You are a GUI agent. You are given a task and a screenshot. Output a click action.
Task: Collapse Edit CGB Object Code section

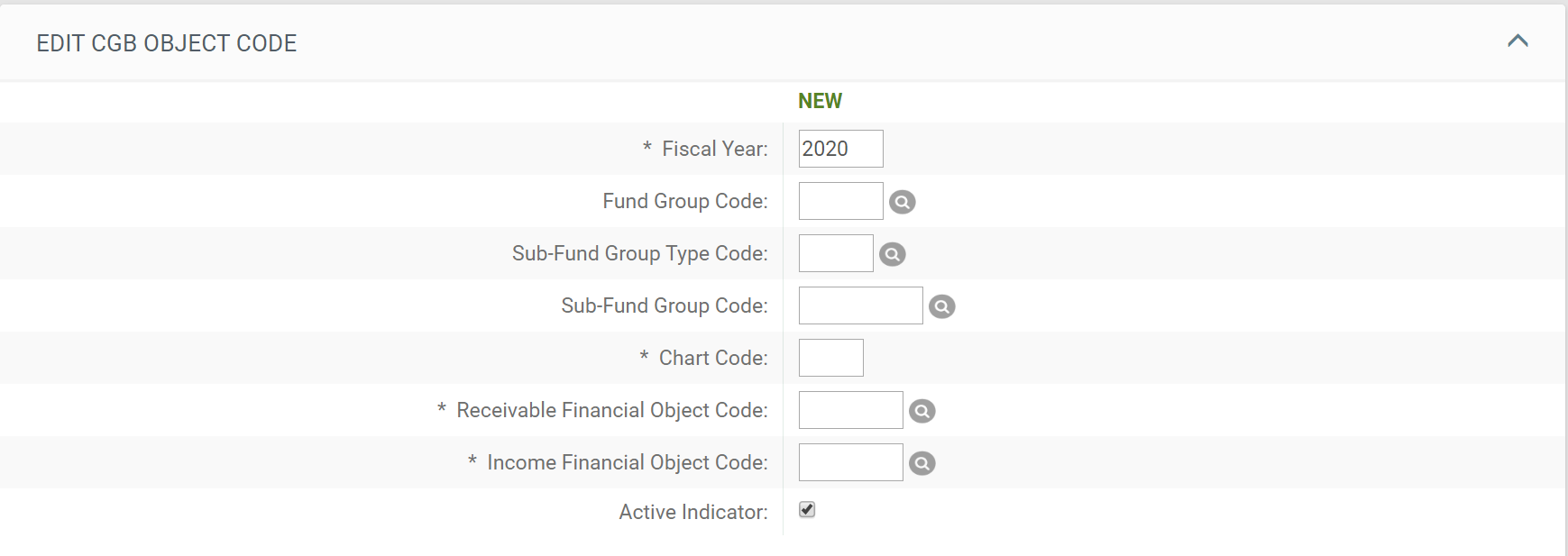click(1518, 41)
